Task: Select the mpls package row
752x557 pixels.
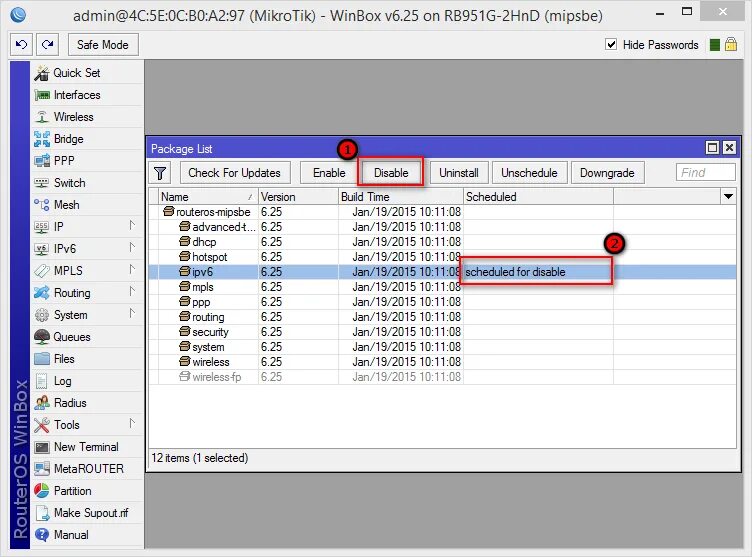Action: pyautogui.click(x=442, y=287)
